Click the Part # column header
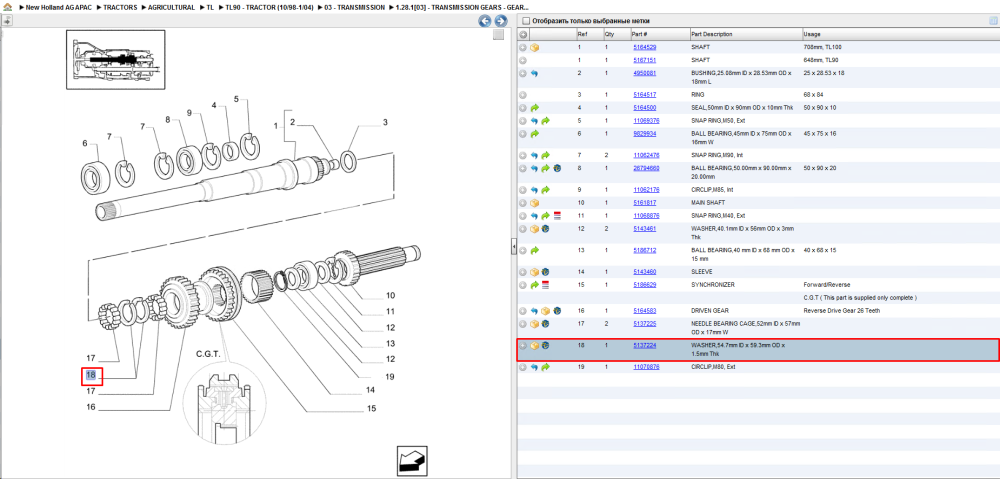This screenshot has height=479, width=1000. [x=640, y=34]
